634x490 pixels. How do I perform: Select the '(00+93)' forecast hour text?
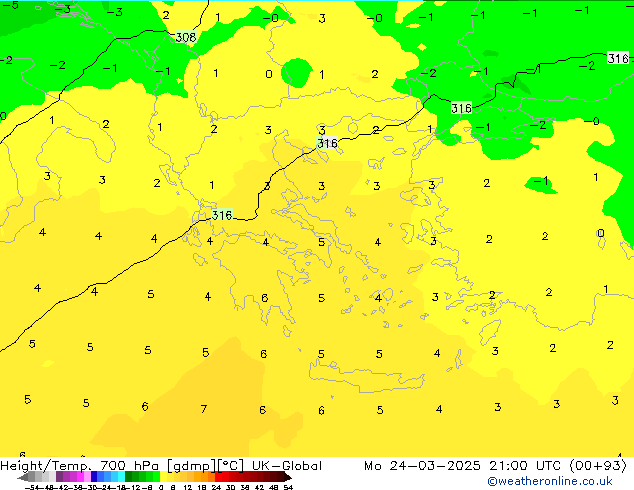pyautogui.click(x=598, y=466)
